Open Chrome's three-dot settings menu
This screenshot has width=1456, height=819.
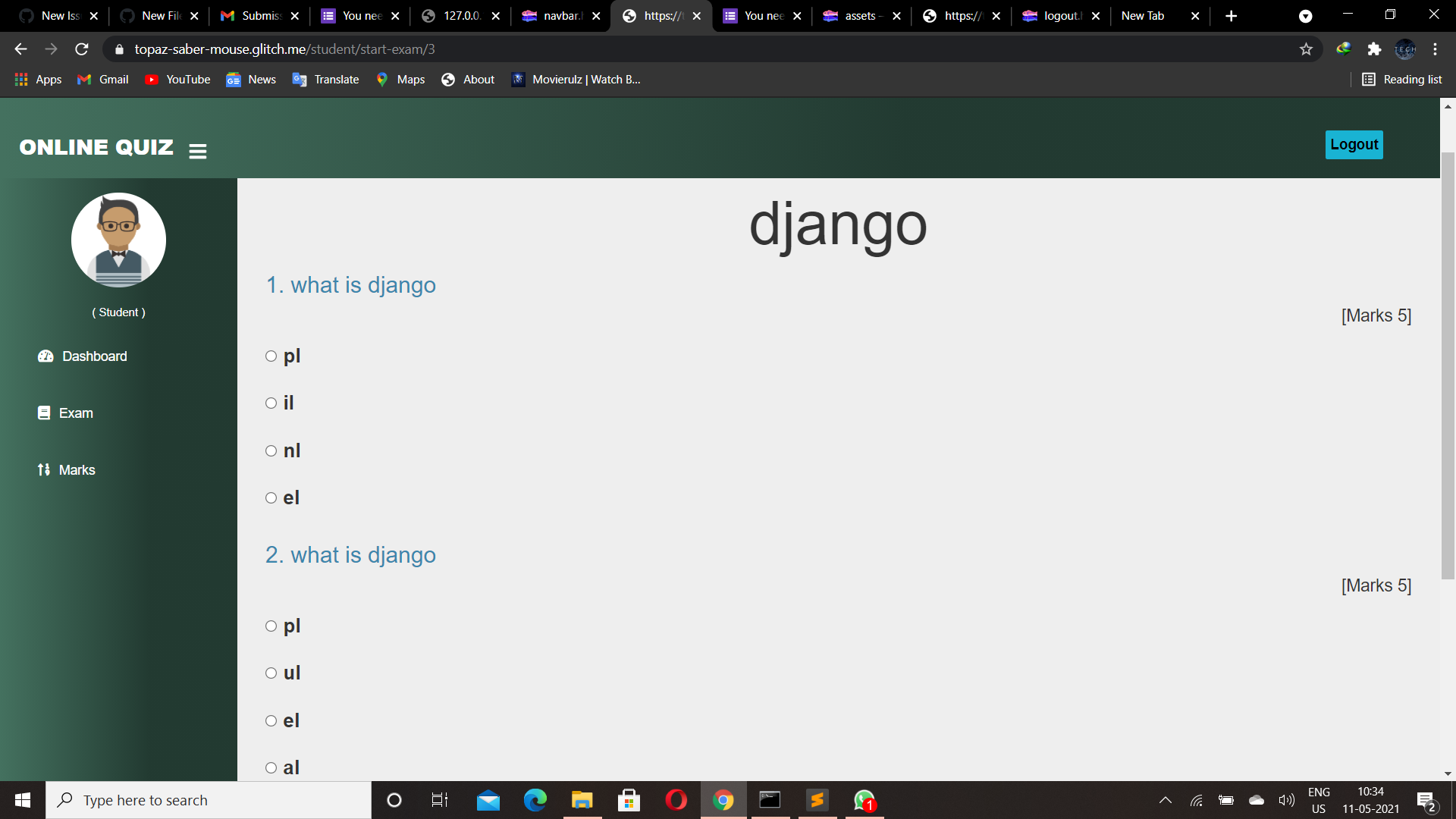pyautogui.click(x=1435, y=49)
